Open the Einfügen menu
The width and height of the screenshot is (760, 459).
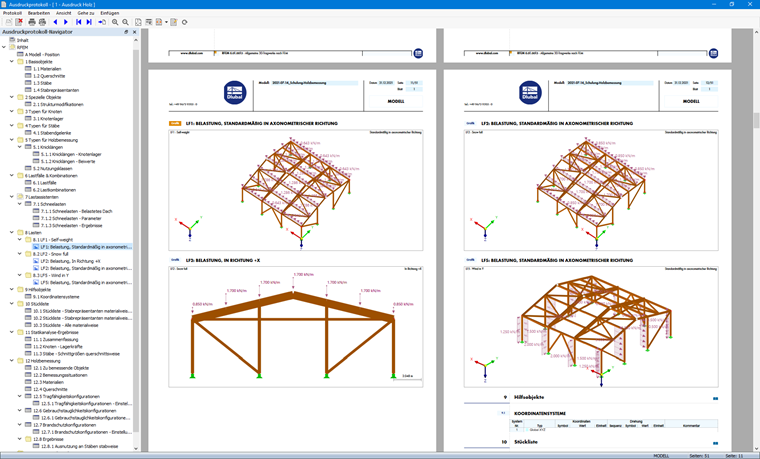click(110, 13)
